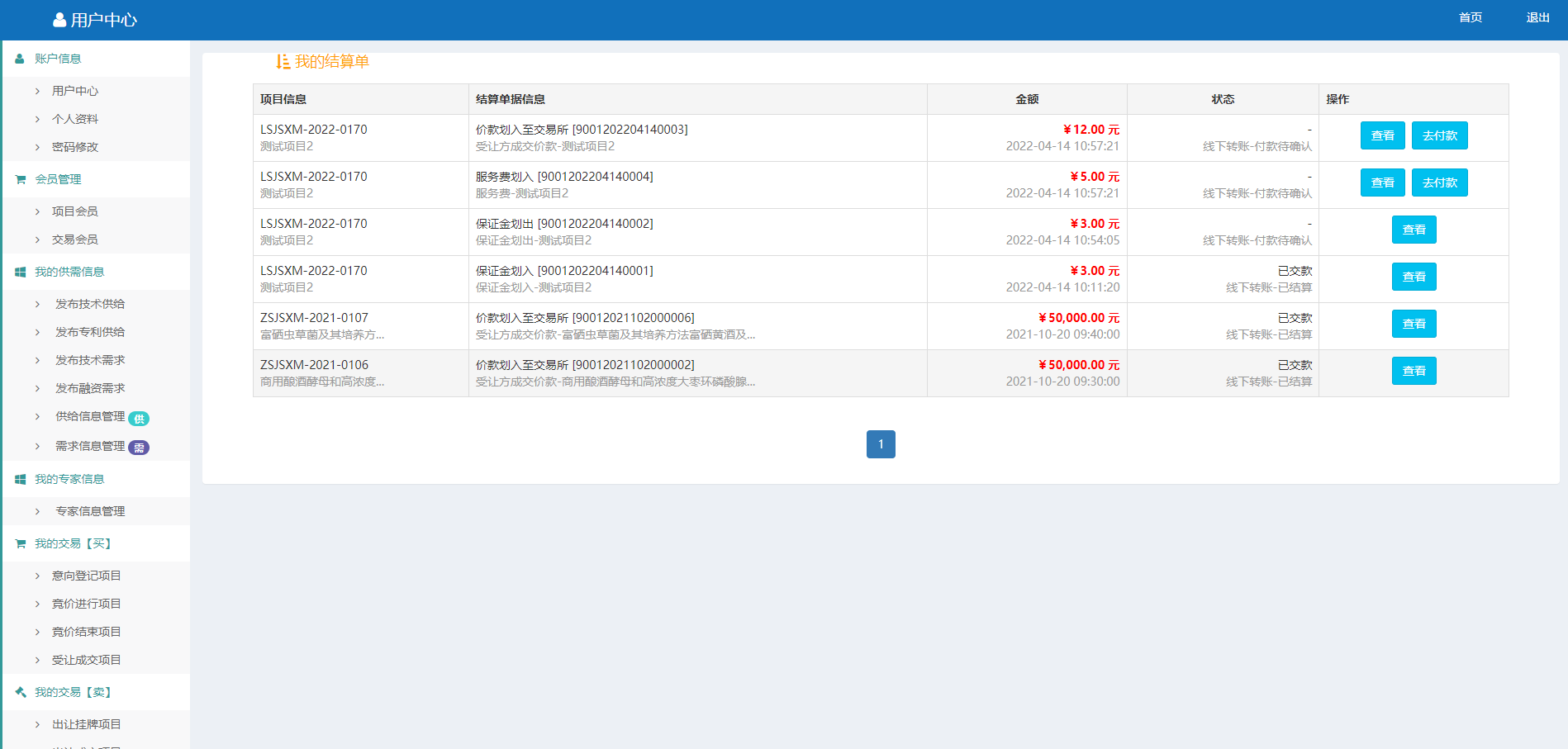The height and width of the screenshot is (749, 1568).
Task: Click chevron before 专家信息管理
Action: pos(37,511)
